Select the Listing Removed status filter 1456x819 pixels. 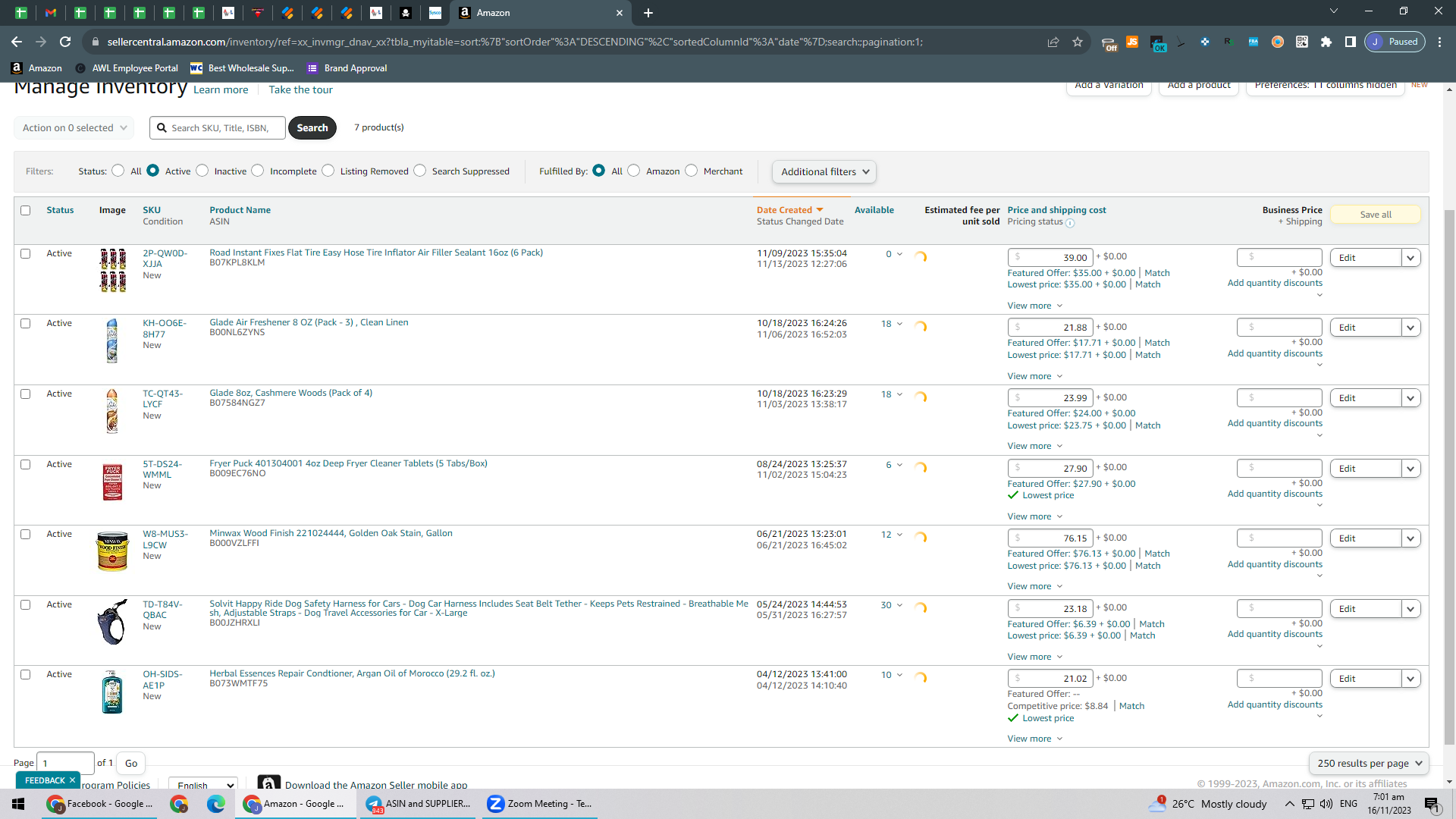click(x=328, y=171)
